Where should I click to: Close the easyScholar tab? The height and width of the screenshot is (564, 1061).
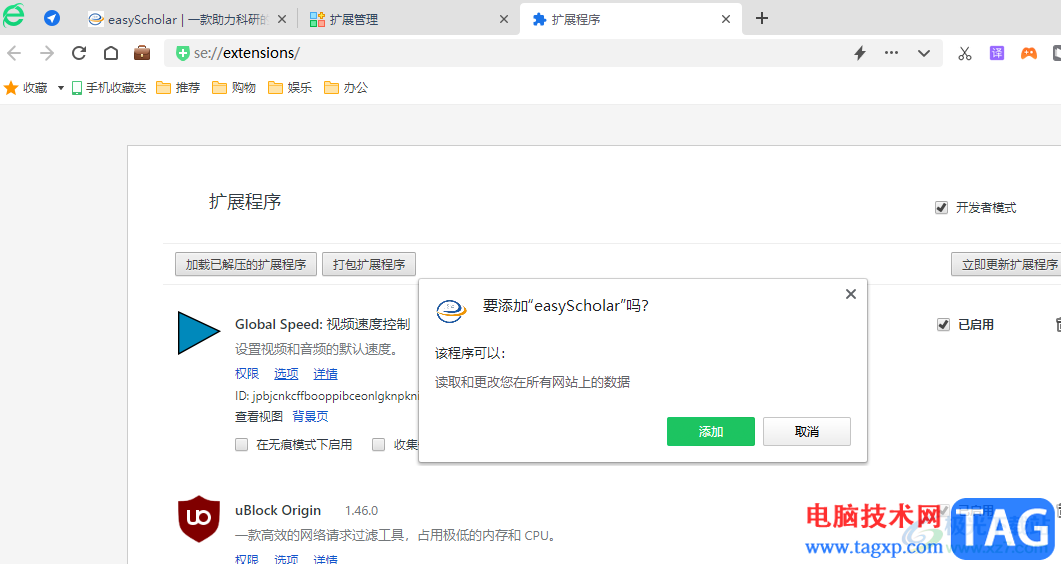pyautogui.click(x=282, y=20)
